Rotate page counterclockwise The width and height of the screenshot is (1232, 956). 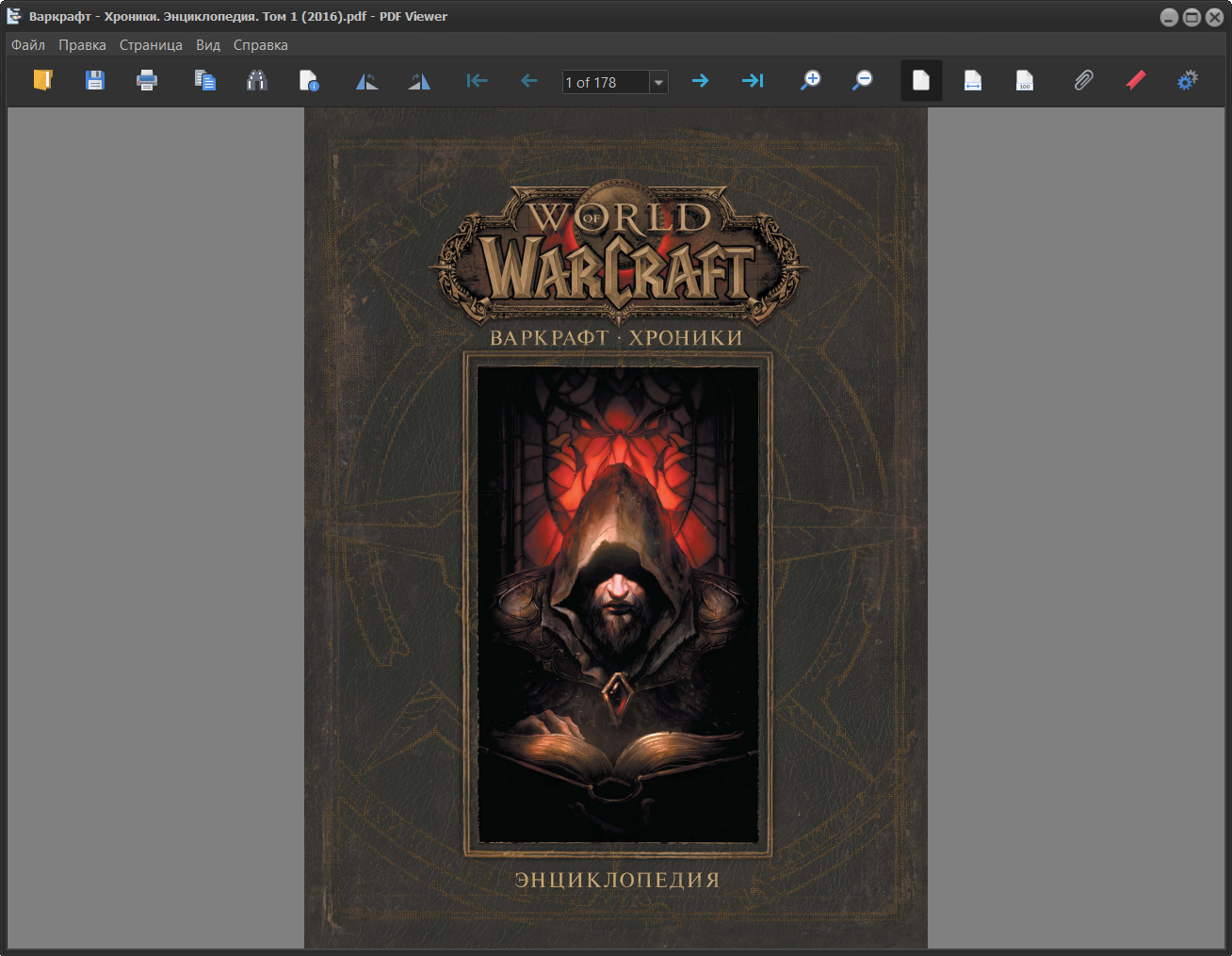click(x=367, y=81)
